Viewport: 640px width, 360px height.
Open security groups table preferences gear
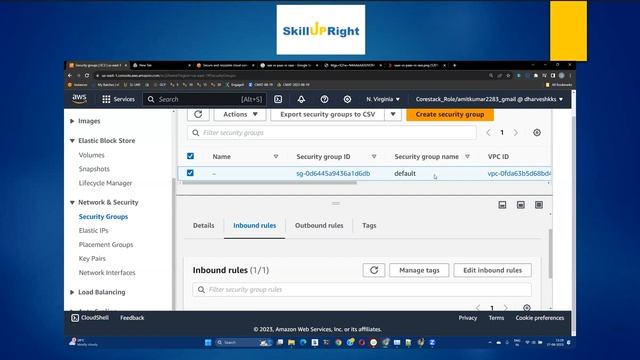click(x=537, y=133)
